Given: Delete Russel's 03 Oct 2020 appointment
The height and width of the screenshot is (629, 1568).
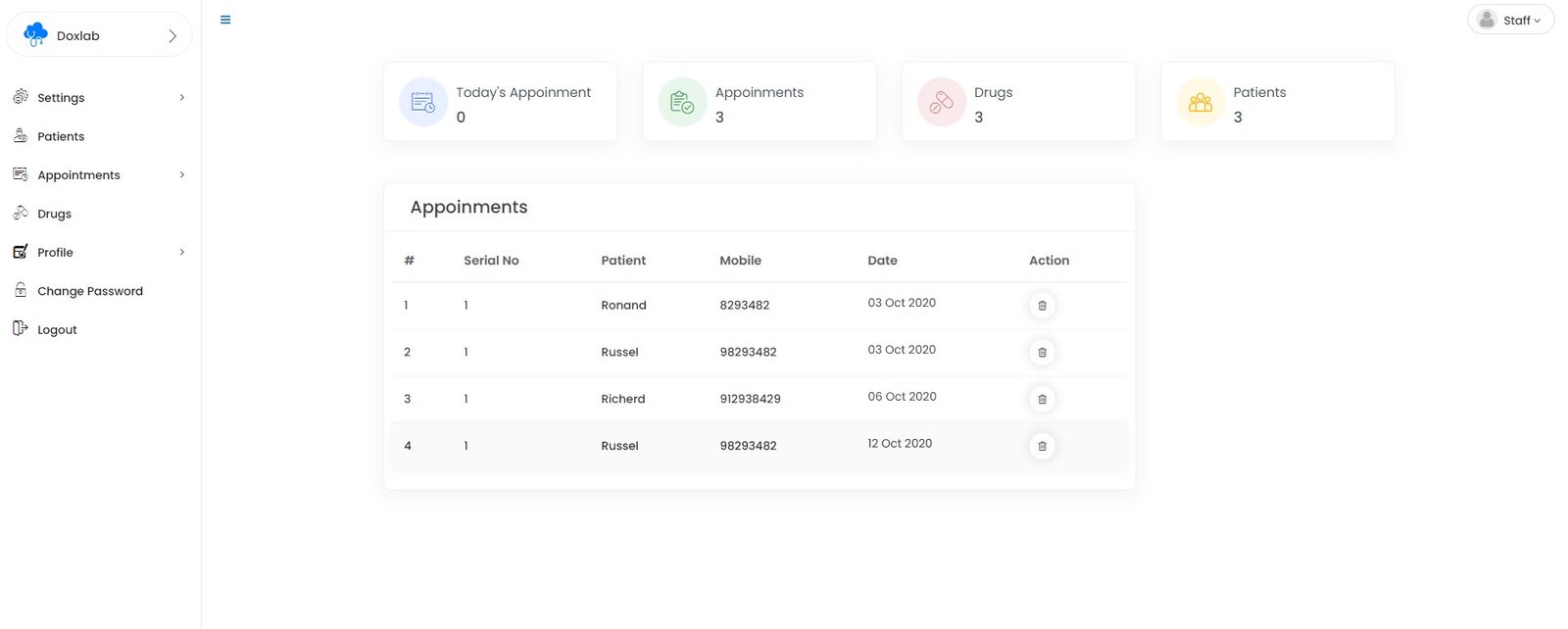Looking at the screenshot, I should coord(1042,353).
